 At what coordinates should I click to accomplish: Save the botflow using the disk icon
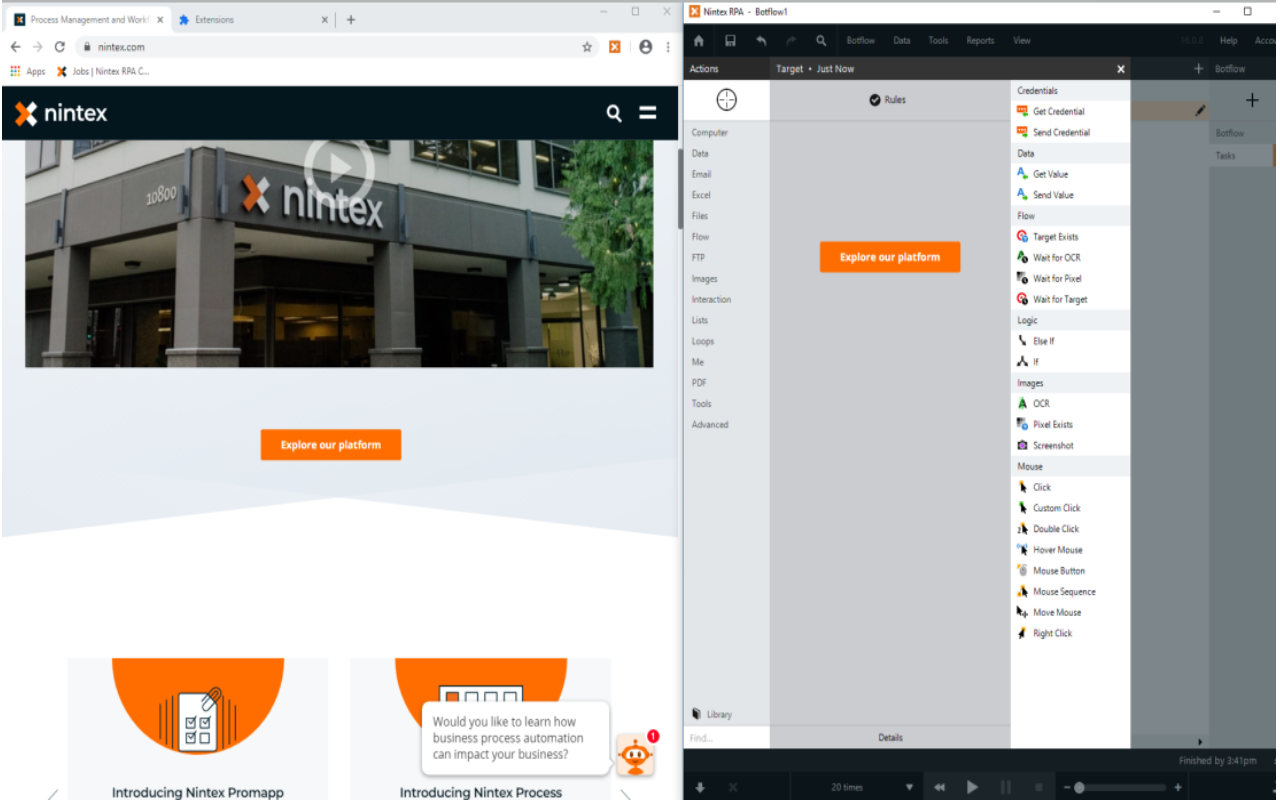[730, 40]
